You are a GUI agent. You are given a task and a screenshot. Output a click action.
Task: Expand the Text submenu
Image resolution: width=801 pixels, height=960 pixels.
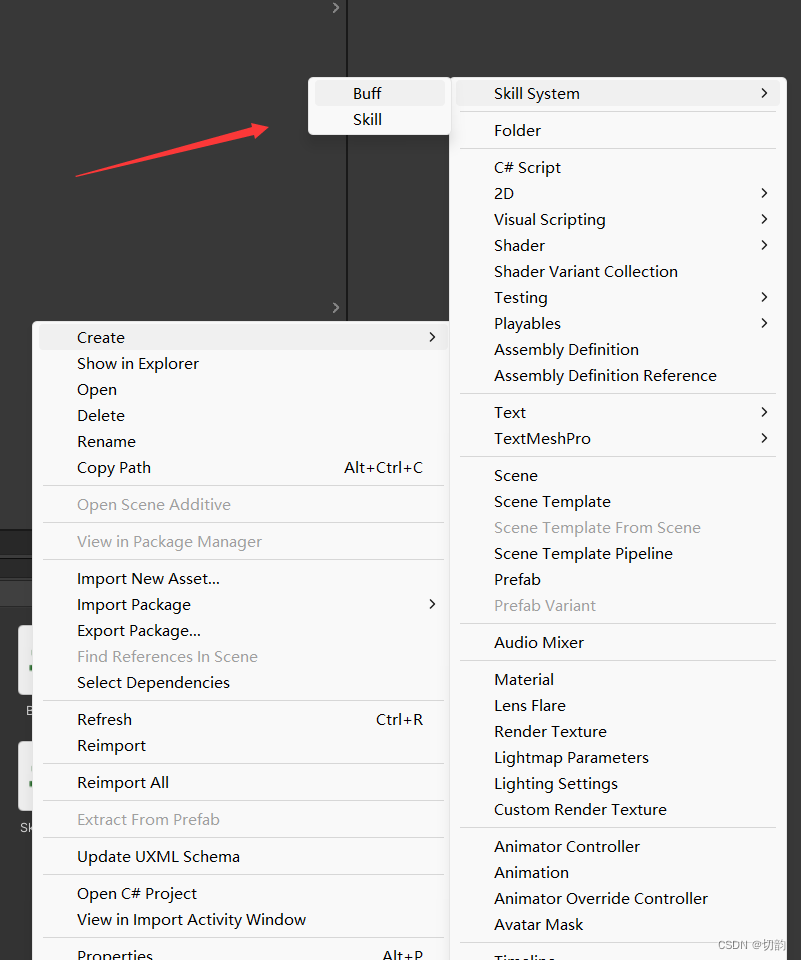pos(618,413)
